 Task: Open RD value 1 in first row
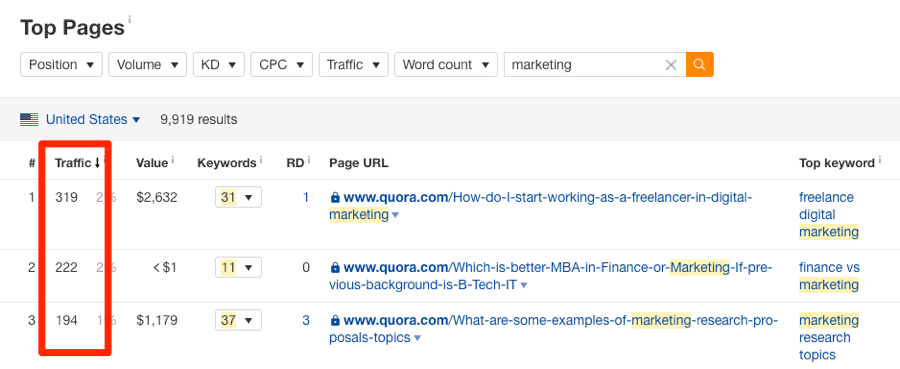[306, 197]
